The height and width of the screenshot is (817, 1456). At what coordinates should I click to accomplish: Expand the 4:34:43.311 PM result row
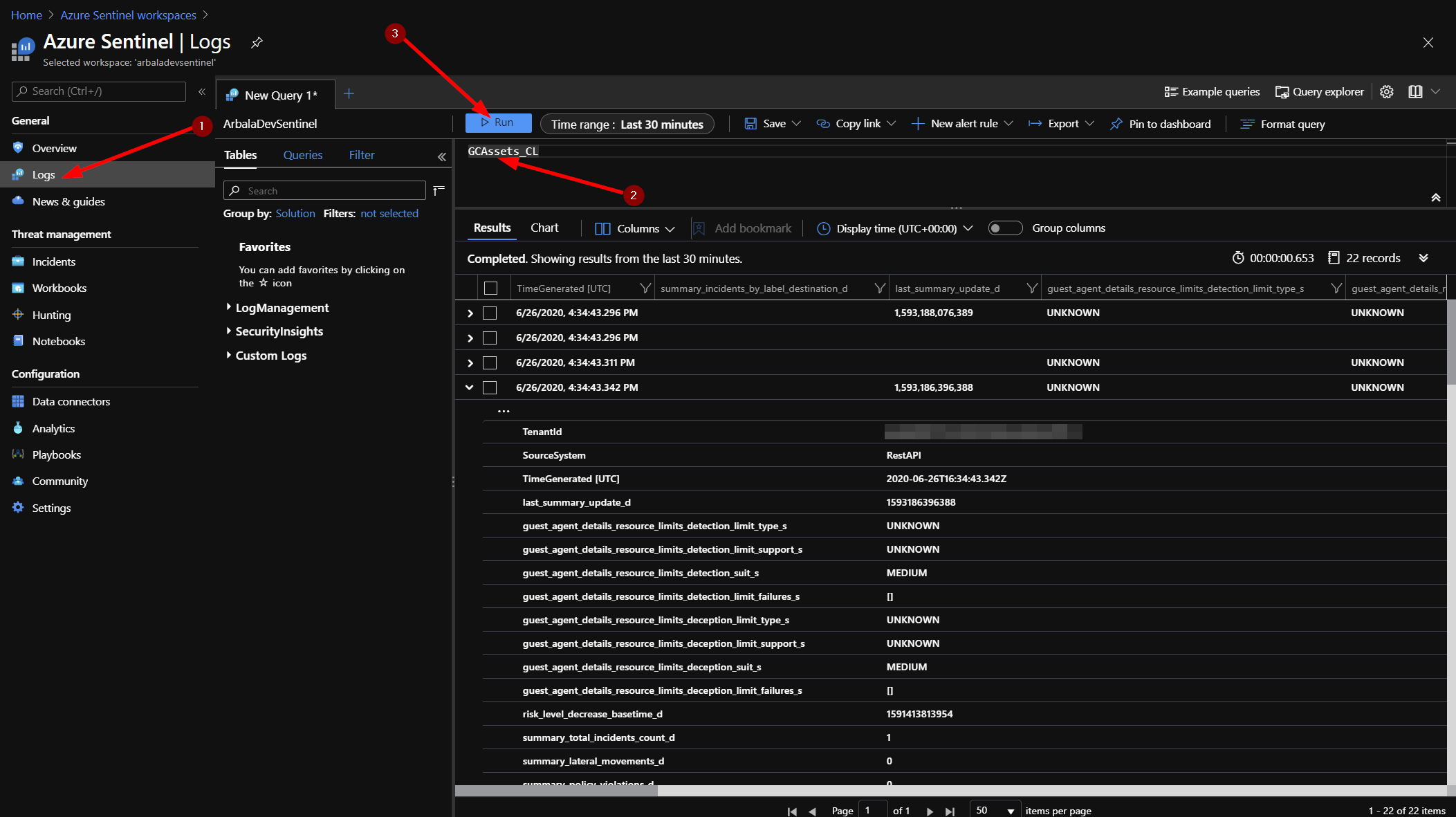click(470, 362)
